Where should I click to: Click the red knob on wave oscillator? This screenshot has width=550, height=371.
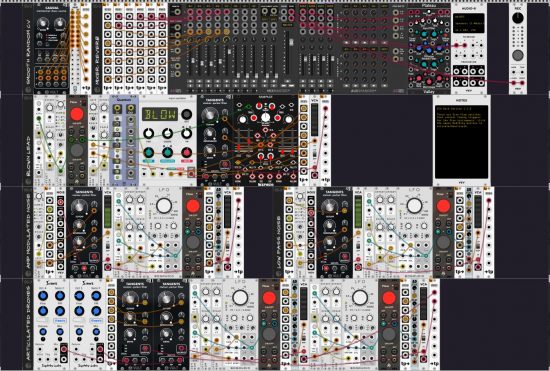point(187,153)
